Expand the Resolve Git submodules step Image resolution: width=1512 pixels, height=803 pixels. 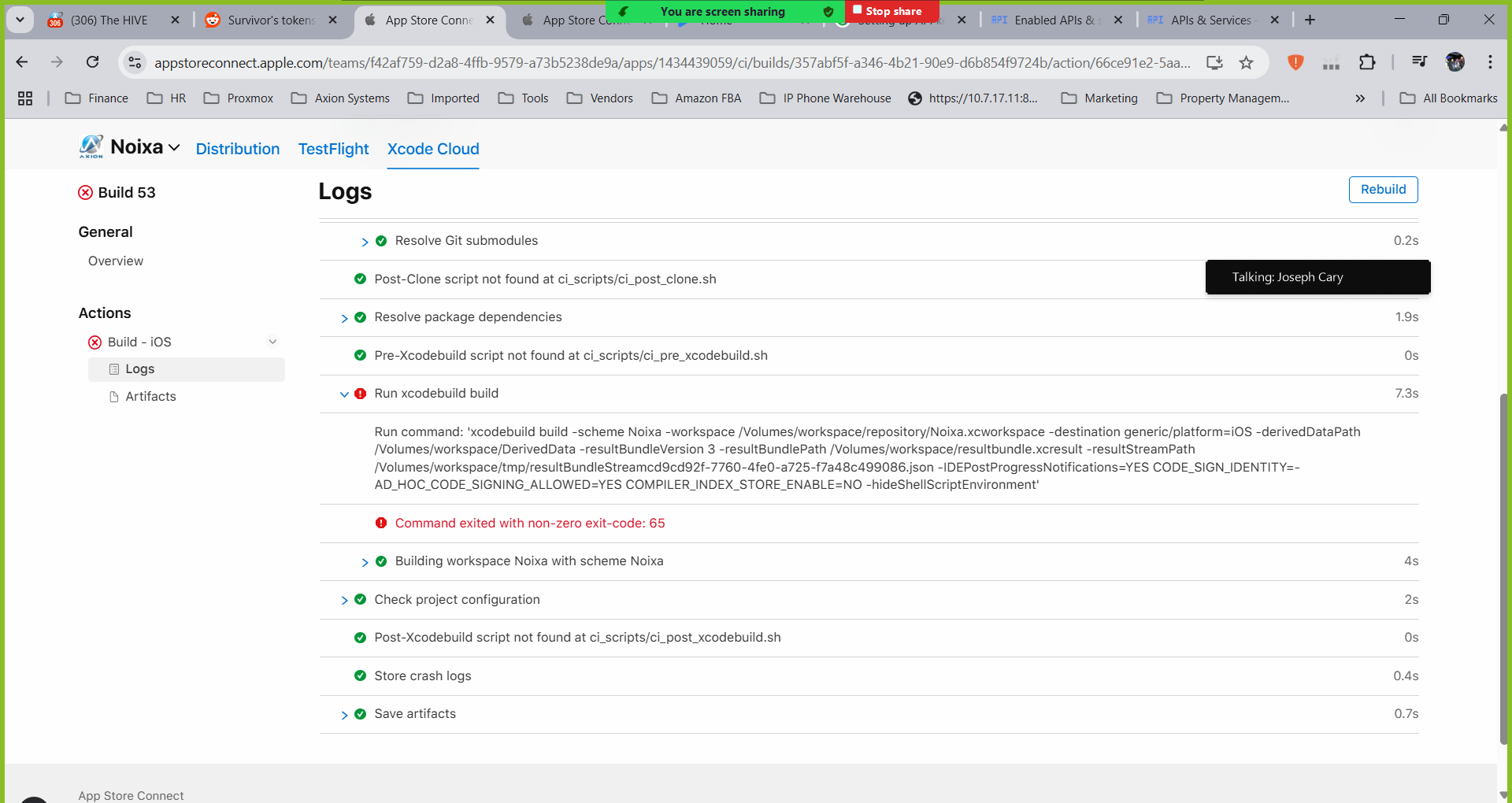pos(365,242)
